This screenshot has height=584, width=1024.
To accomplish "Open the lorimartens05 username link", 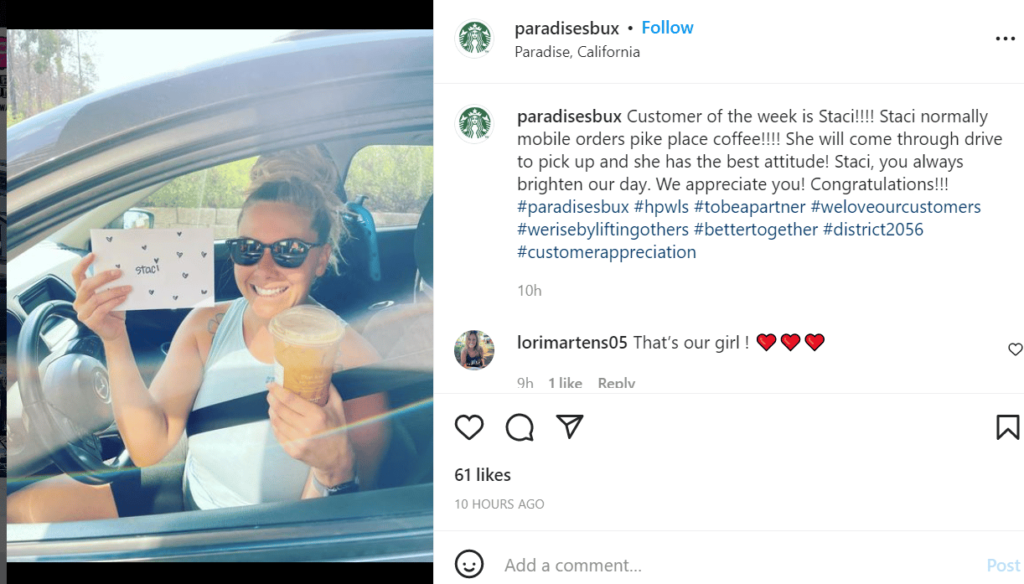I will (x=572, y=342).
